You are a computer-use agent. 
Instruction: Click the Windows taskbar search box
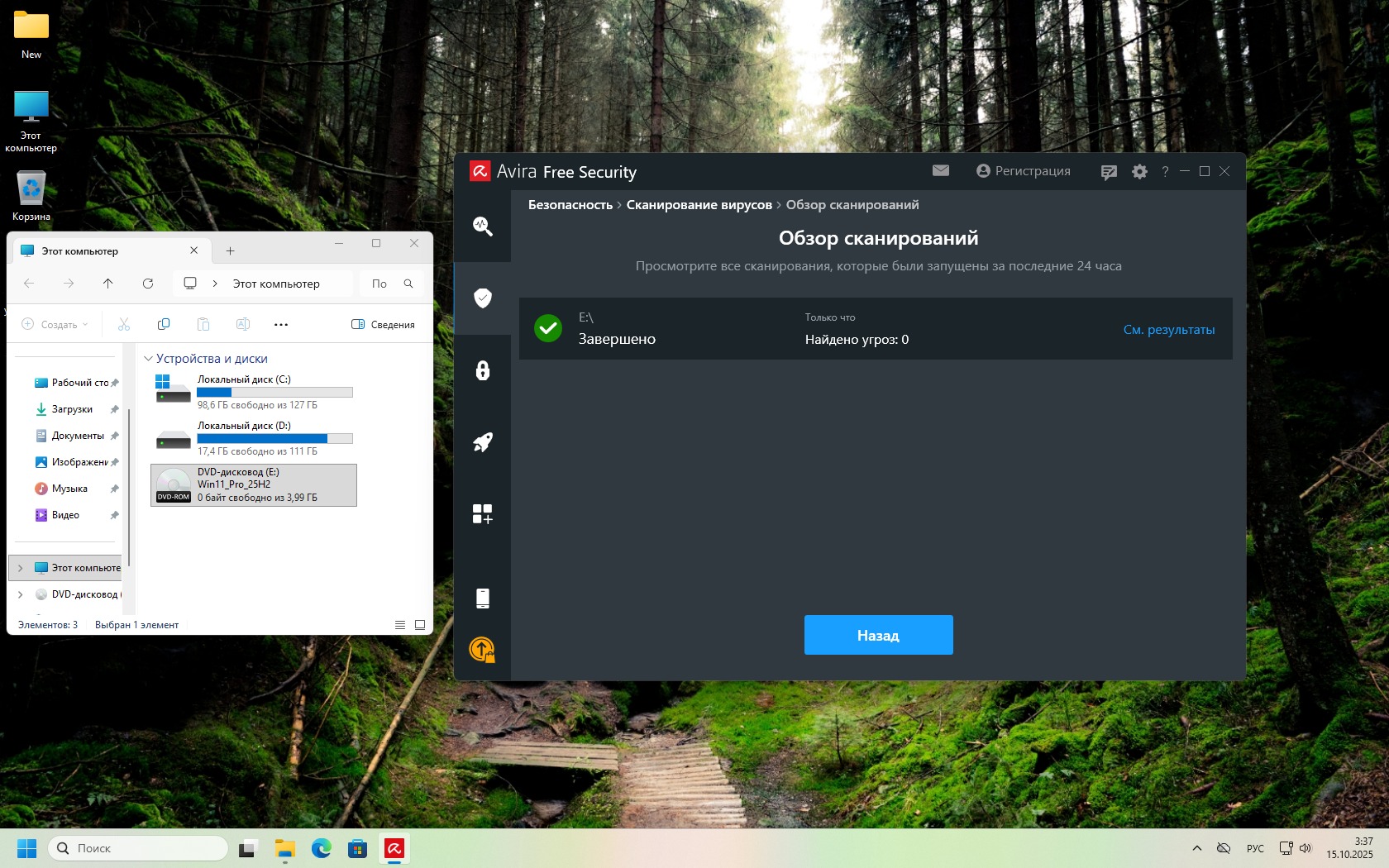138,848
